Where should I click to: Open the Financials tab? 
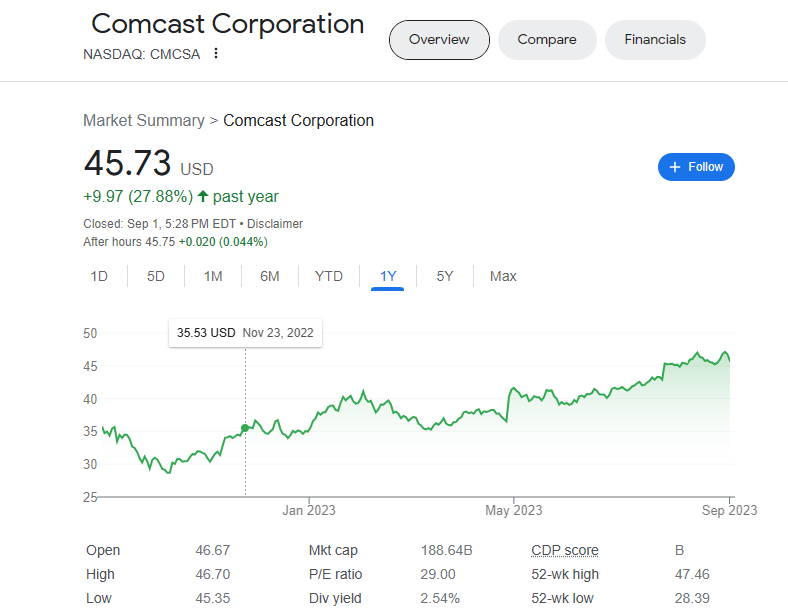(x=655, y=40)
